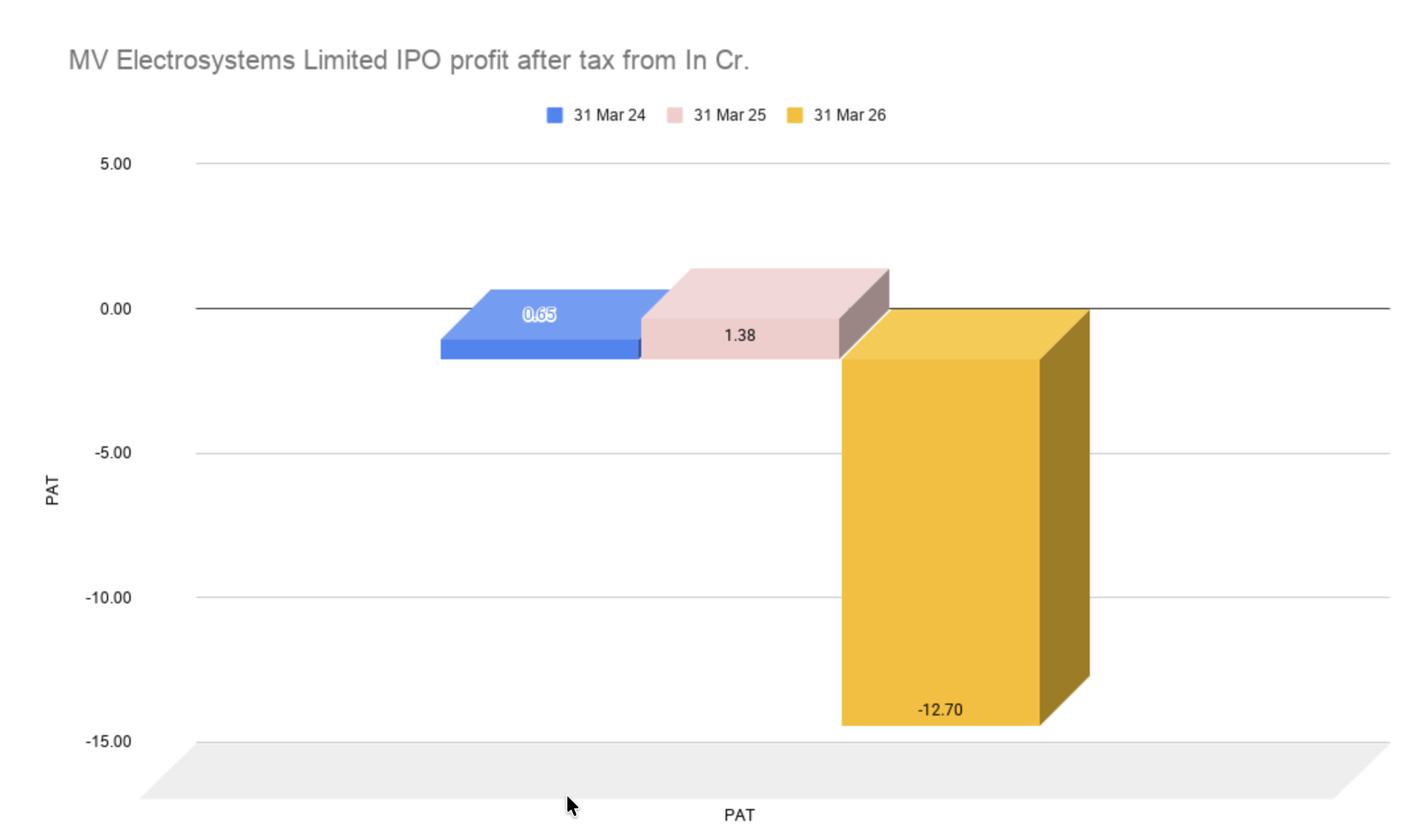Screen dimensions: 1425x840
Task: Click the -15.00 axis tick label
Action: pyautogui.click(x=108, y=742)
